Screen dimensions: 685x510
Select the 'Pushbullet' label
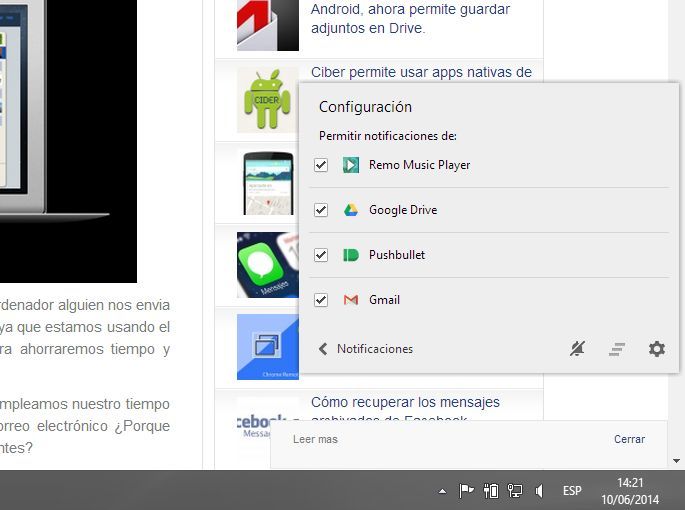pyautogui.click(x=397, y=255)
